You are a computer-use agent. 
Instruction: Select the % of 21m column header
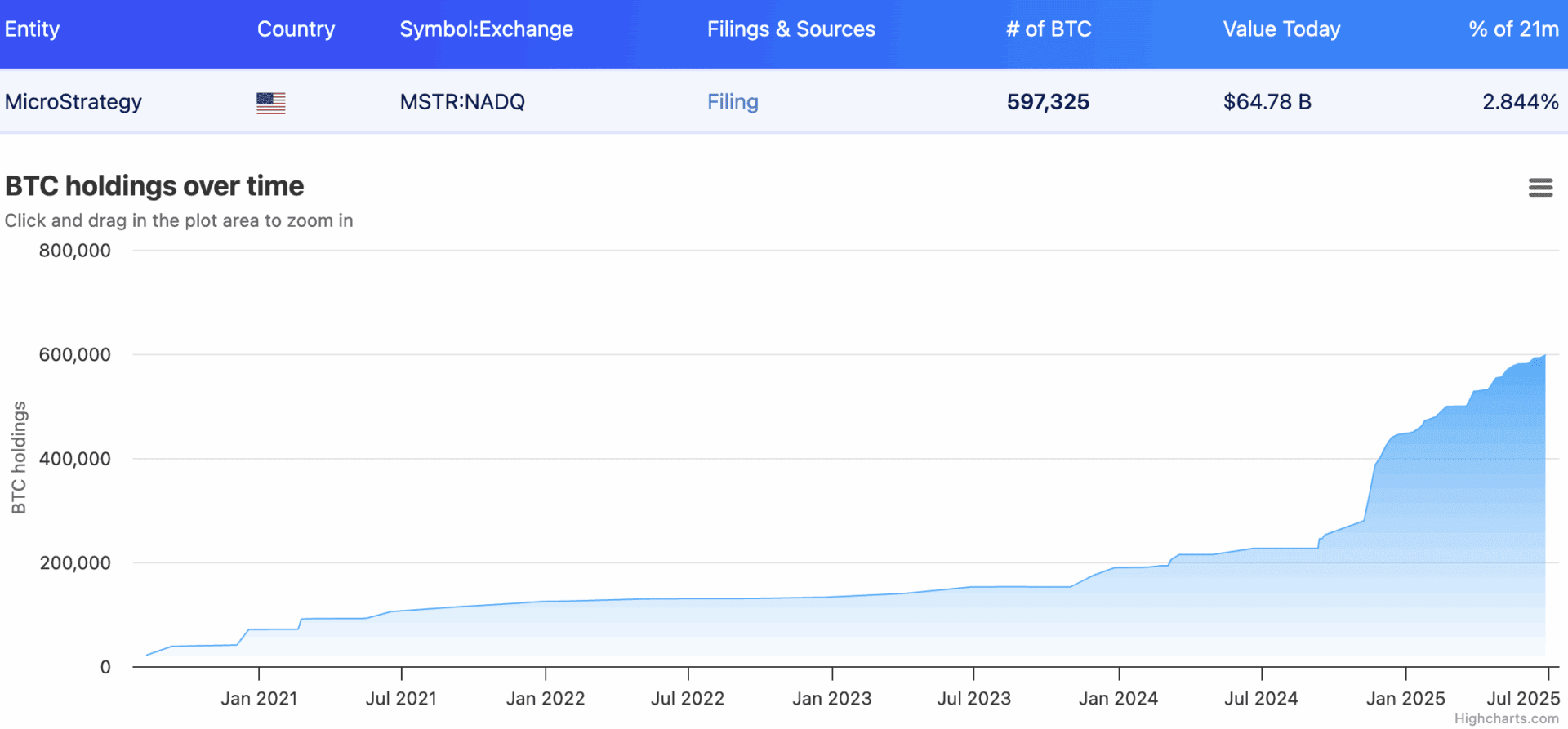[1514, 29]
